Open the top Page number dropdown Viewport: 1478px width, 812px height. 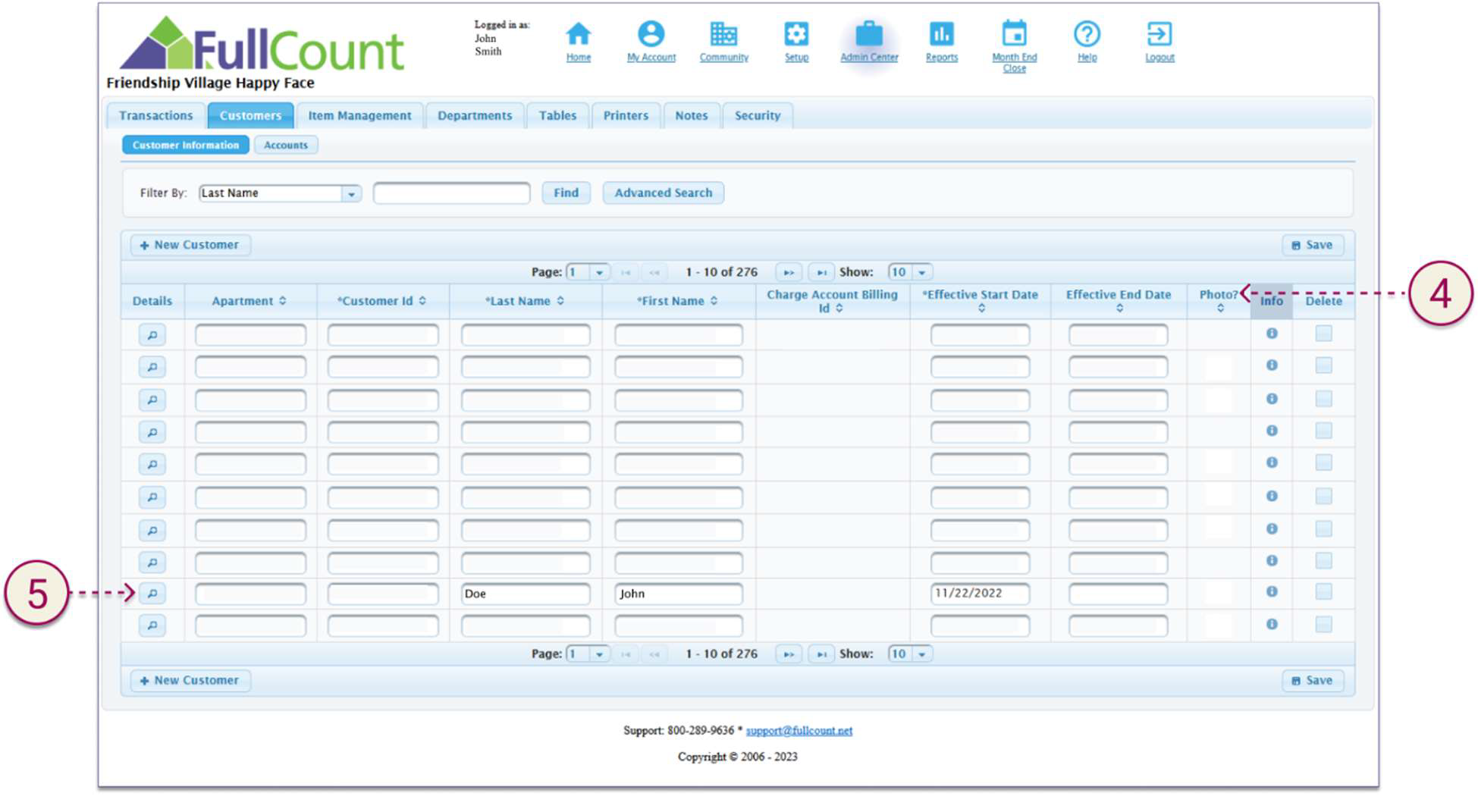click(x=598, y=272)
